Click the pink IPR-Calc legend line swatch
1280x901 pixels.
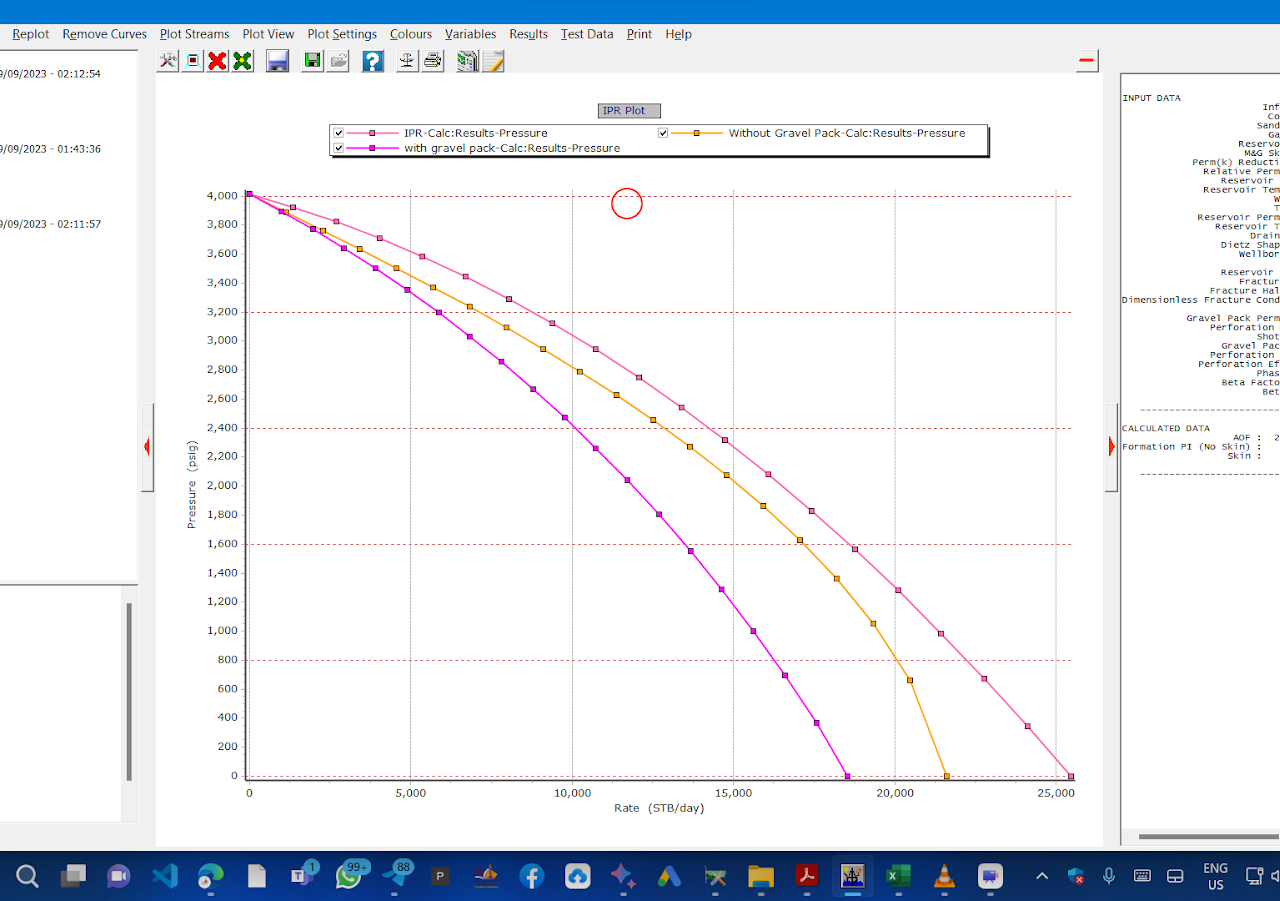click(x=372, y=133)
